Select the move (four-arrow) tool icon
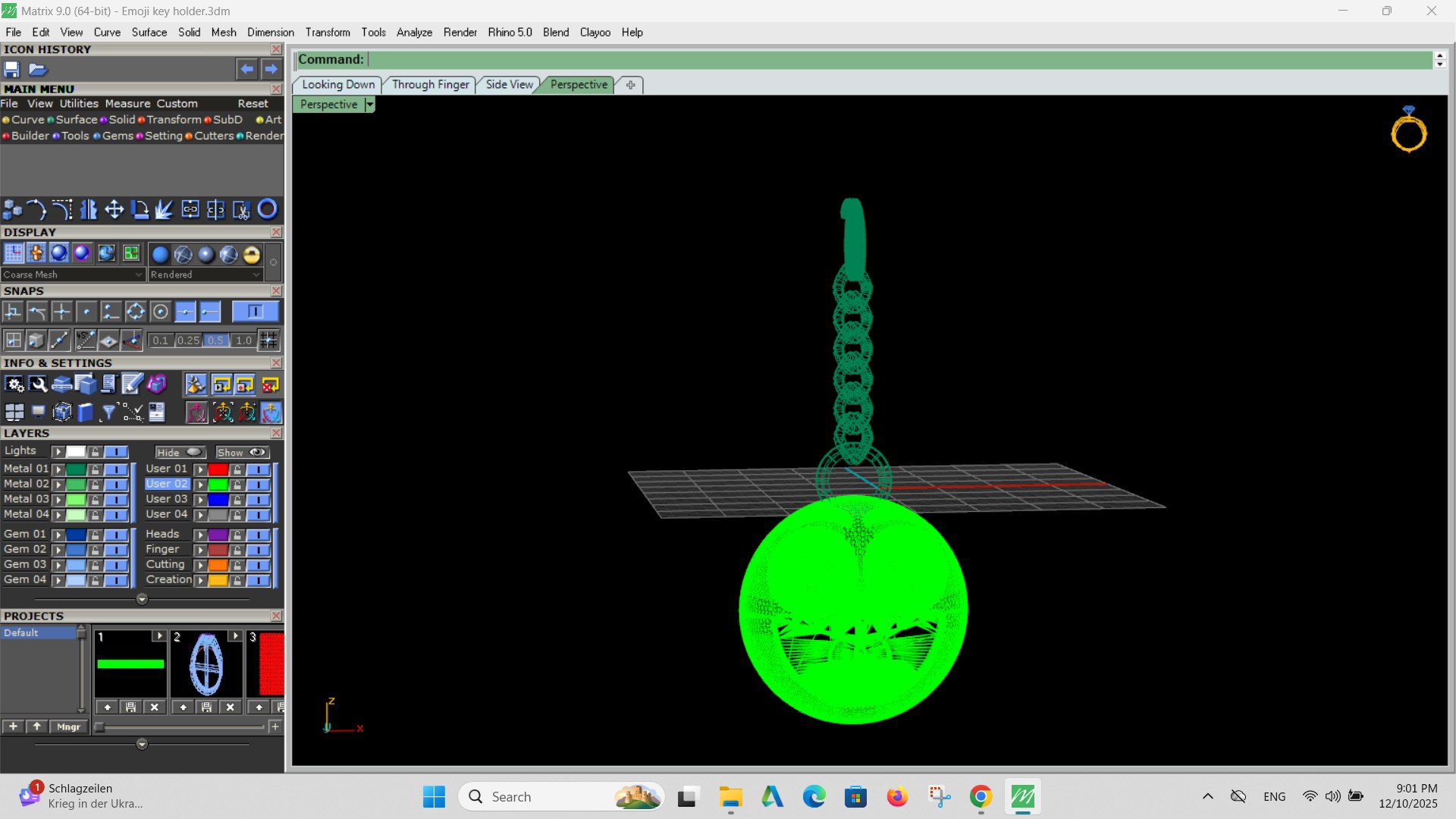1456x819 pixels. pos(115,209)
